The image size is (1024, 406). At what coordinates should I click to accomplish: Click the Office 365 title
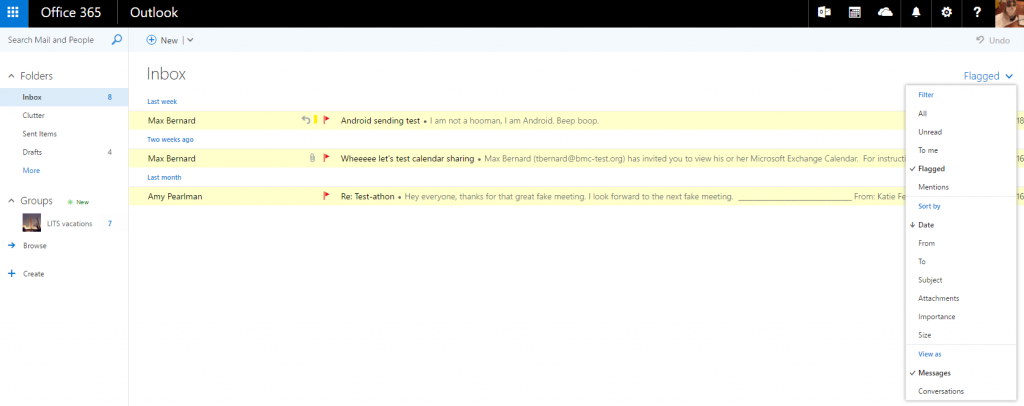click(71, 12)
